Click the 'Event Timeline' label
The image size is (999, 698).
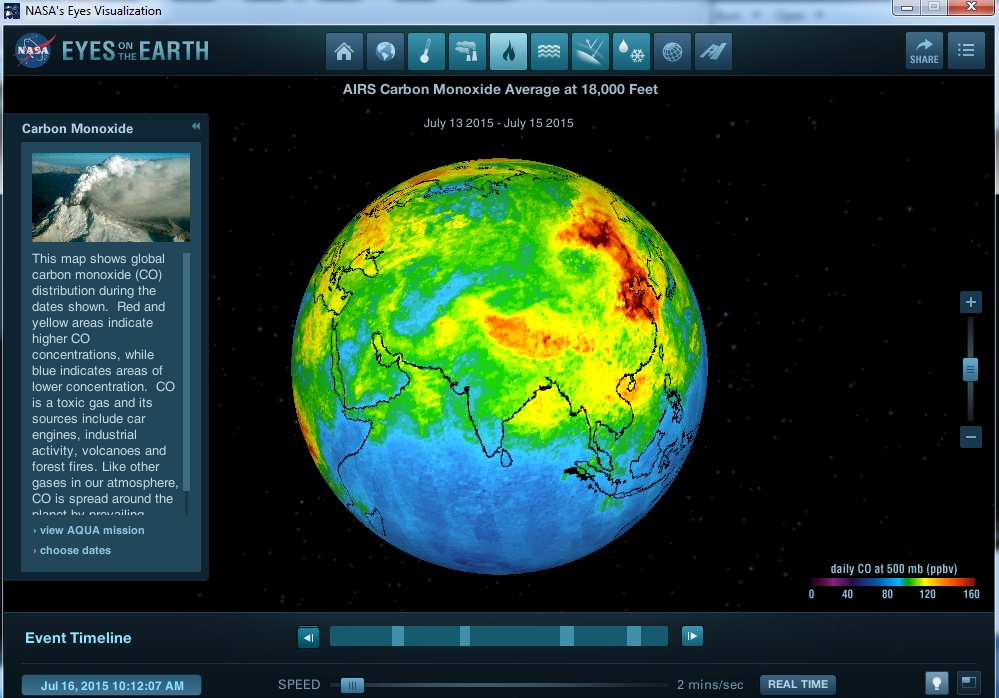[78, 638]
